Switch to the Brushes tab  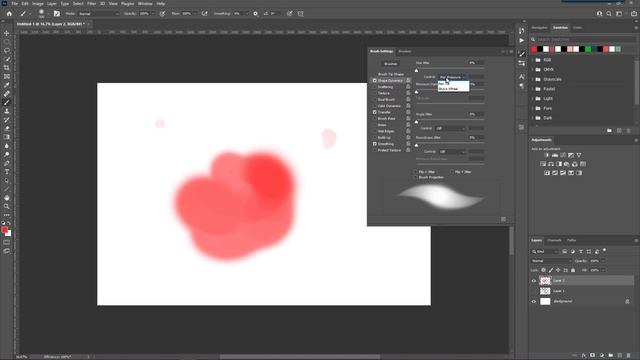[404, 51]
